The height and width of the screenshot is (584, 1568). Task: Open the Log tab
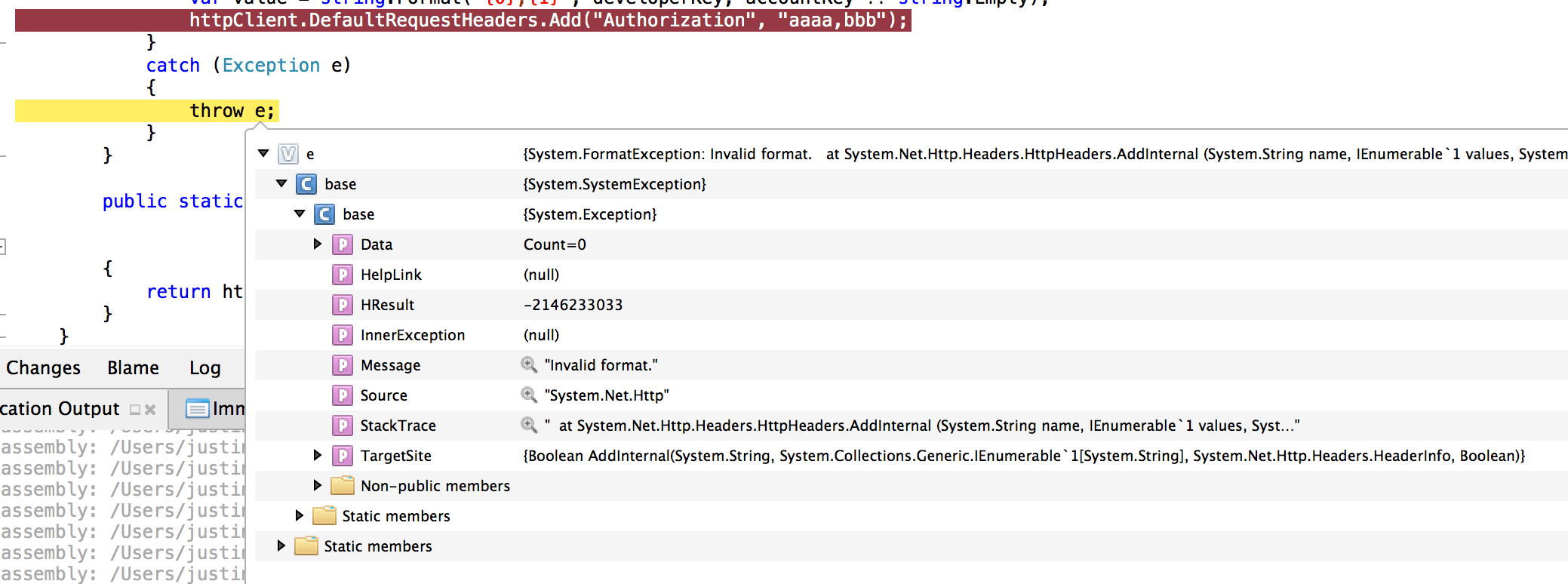coord(204,367)
